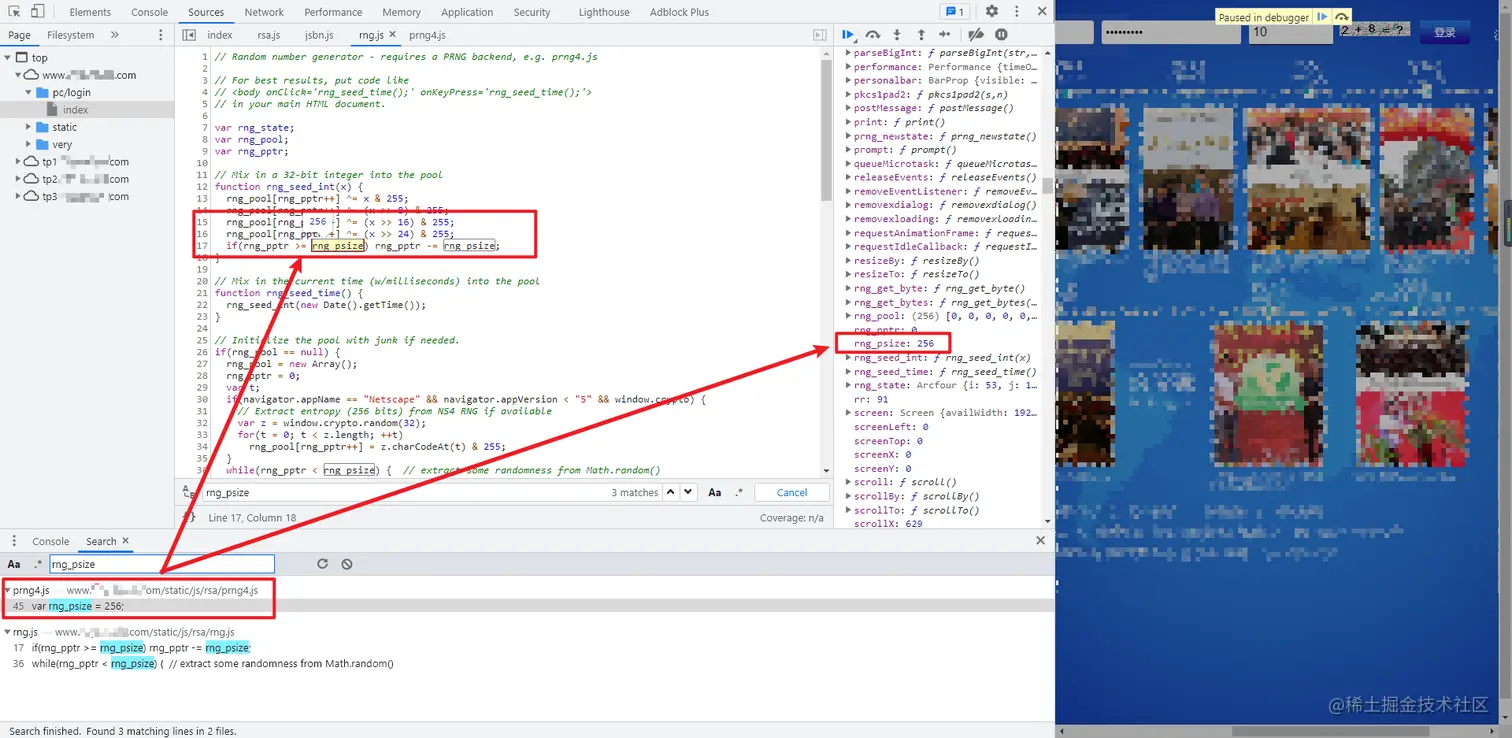Image resolution: width=1512 pixels, height=738 pixels.
Task: Open the prng4.js file tab
Action: (427, 35)
